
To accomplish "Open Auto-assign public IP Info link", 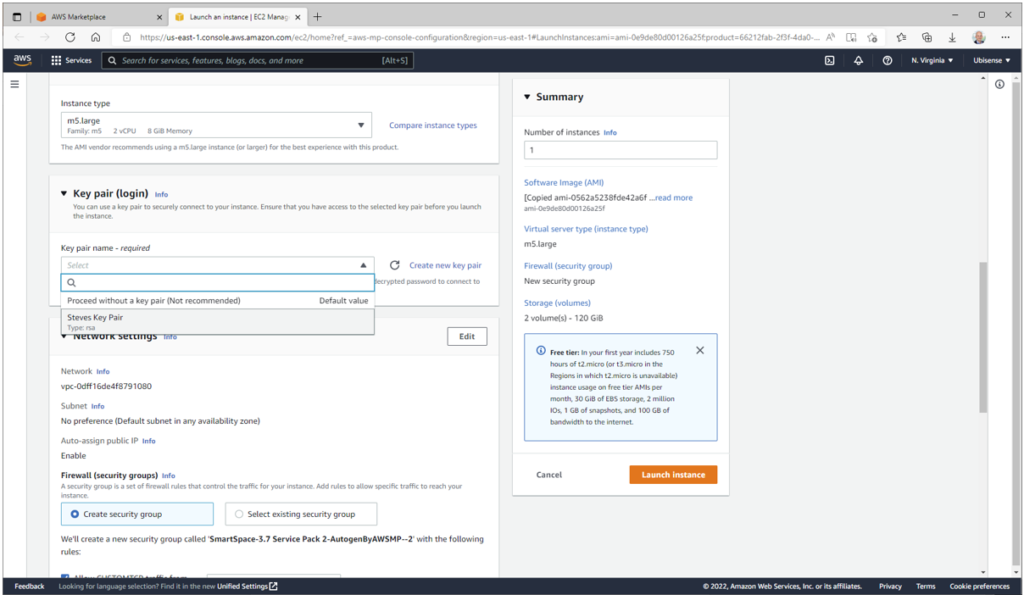I will click(x=149, y=441).
